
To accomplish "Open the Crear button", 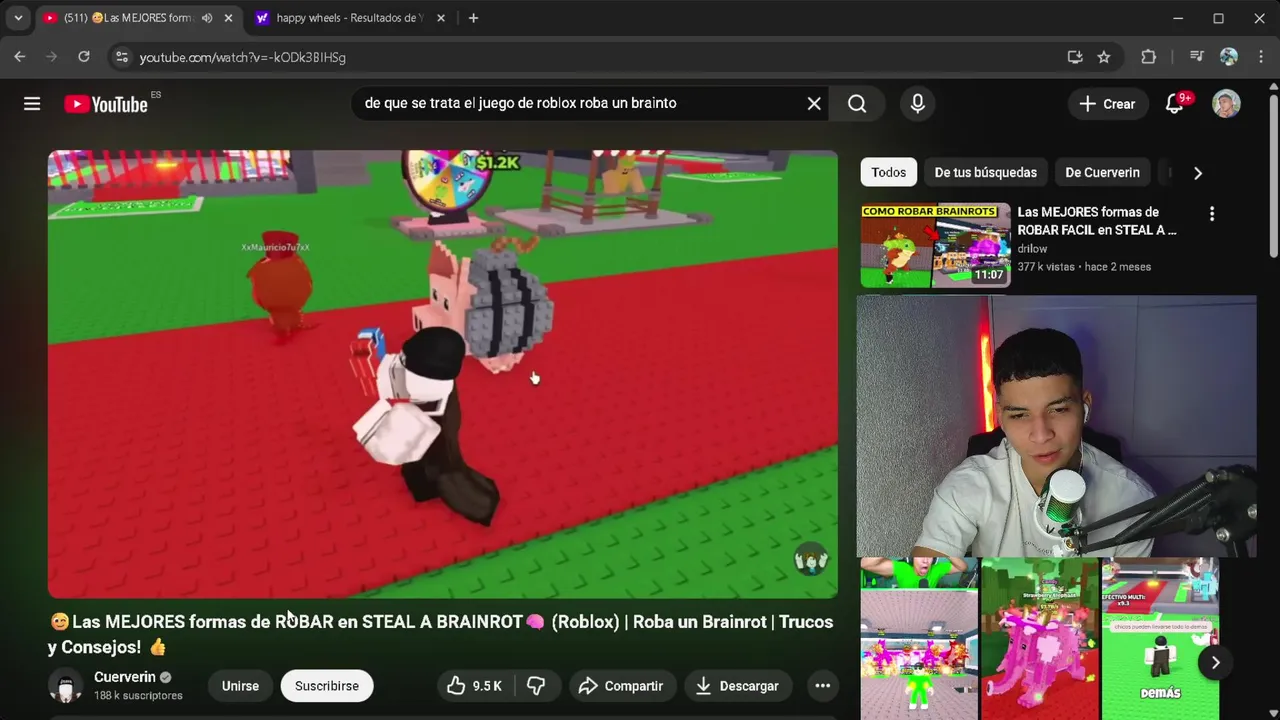I will point(1107,104).
